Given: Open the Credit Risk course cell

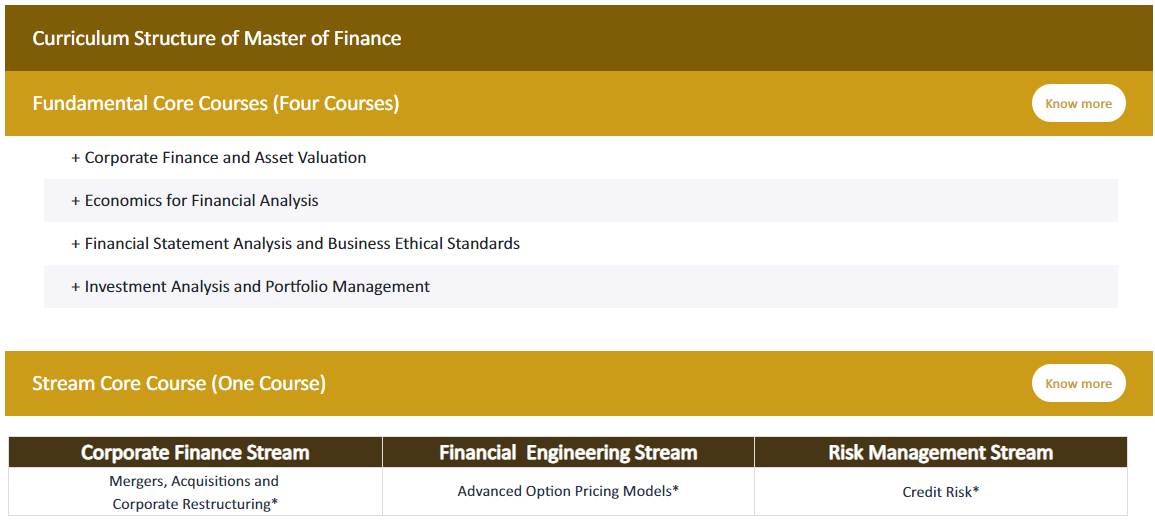Looking at the screenshot, I should click(941, 491).
